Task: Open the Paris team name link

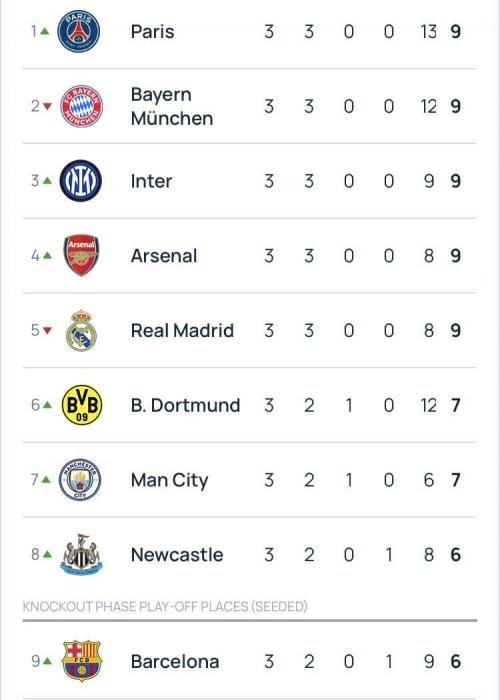Action: (152, 32)
